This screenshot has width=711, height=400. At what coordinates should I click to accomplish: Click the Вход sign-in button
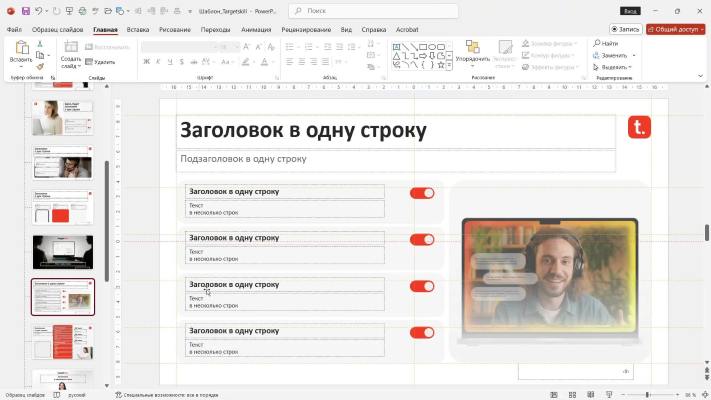pyautogui.click(x=630, y=11)
